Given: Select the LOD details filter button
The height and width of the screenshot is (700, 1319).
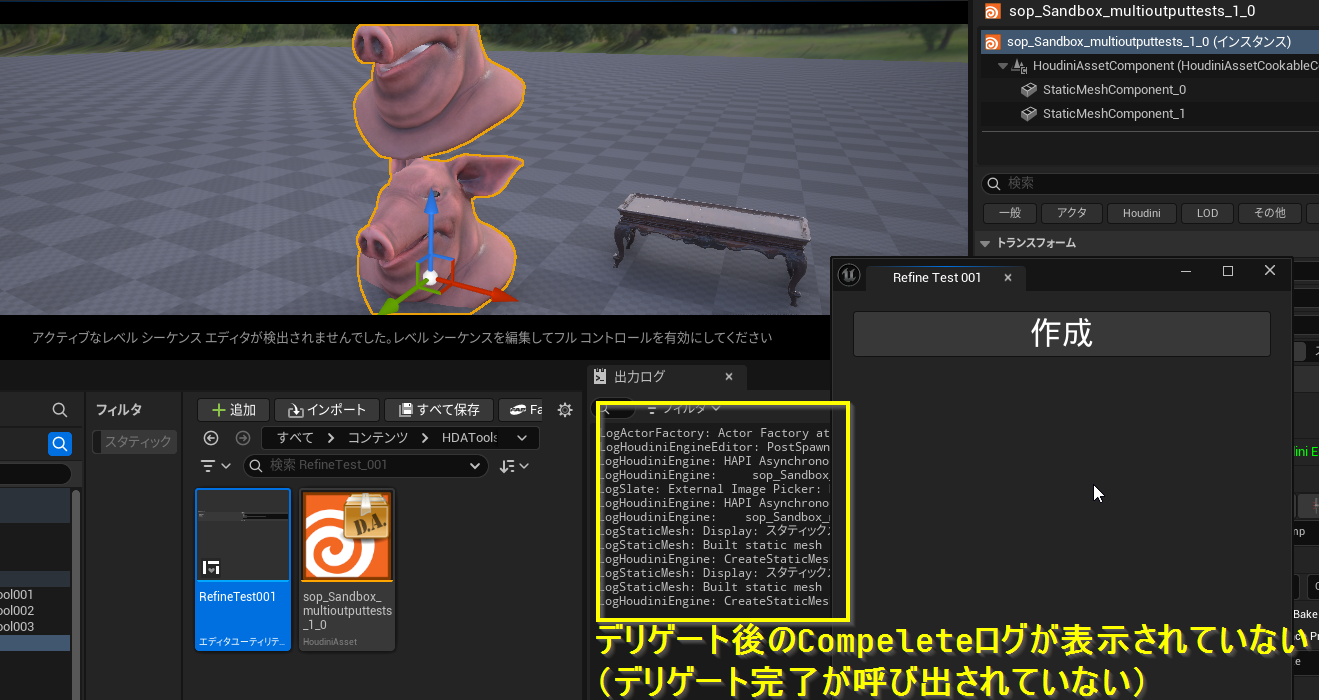Looking at the screenshot, I should coord(1207,213).
